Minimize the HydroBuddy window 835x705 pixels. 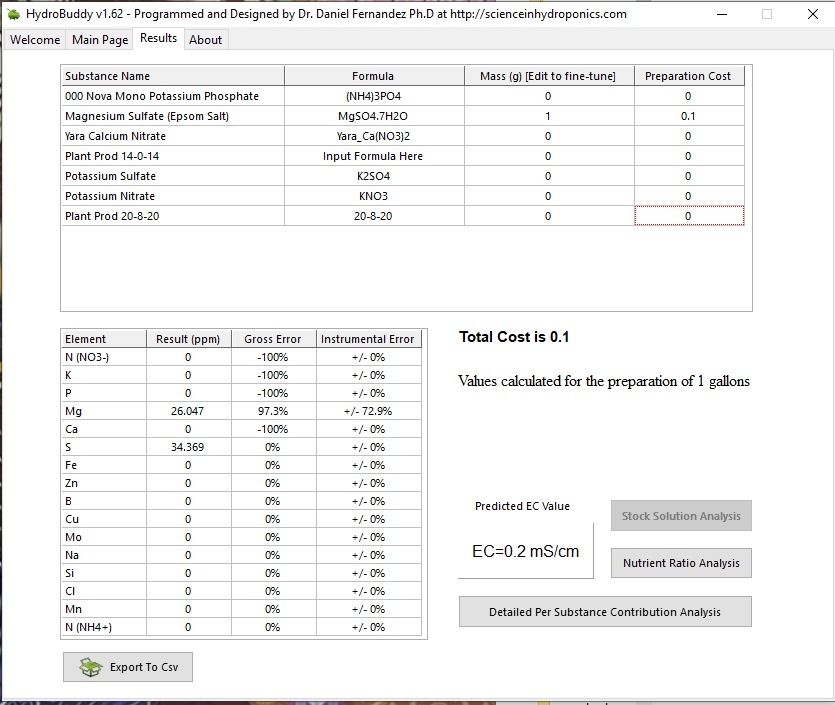pyautogui.click(x=722, y=14)
